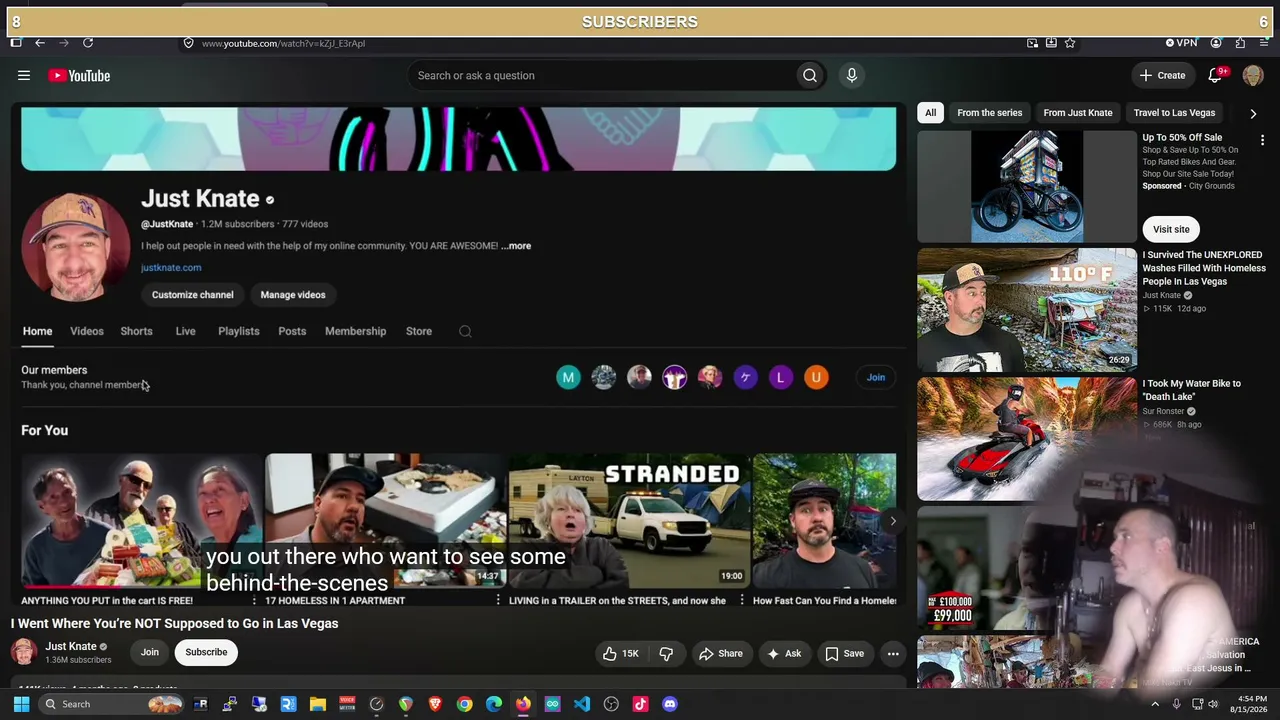
Task: Click the magnifier search button
Action: [x=810, y=76]
